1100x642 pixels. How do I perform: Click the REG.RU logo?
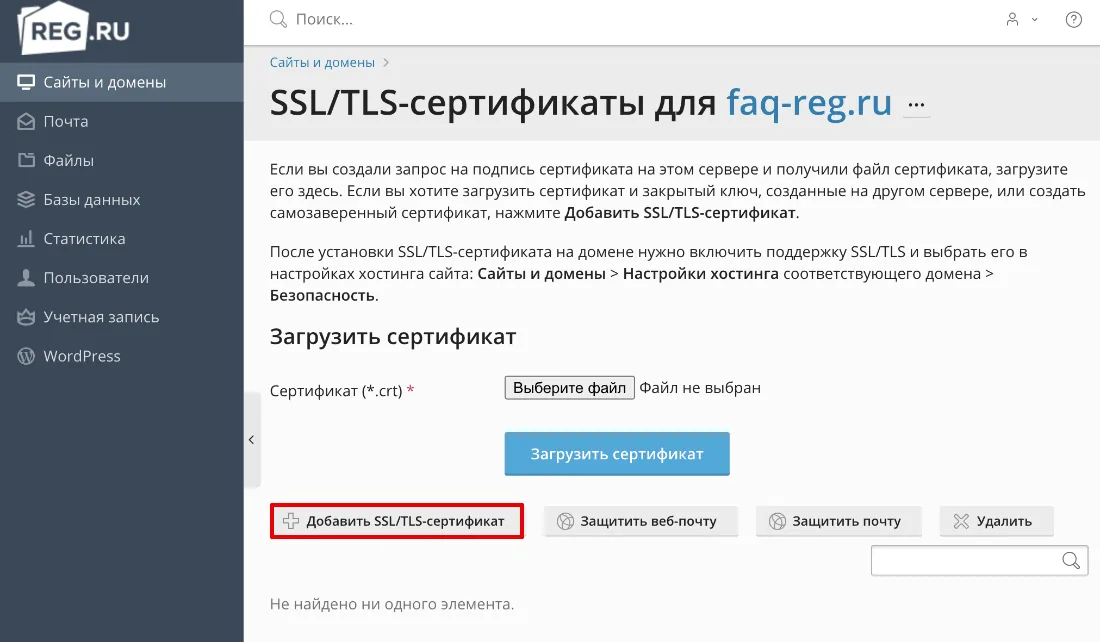[x=70, y=28]
